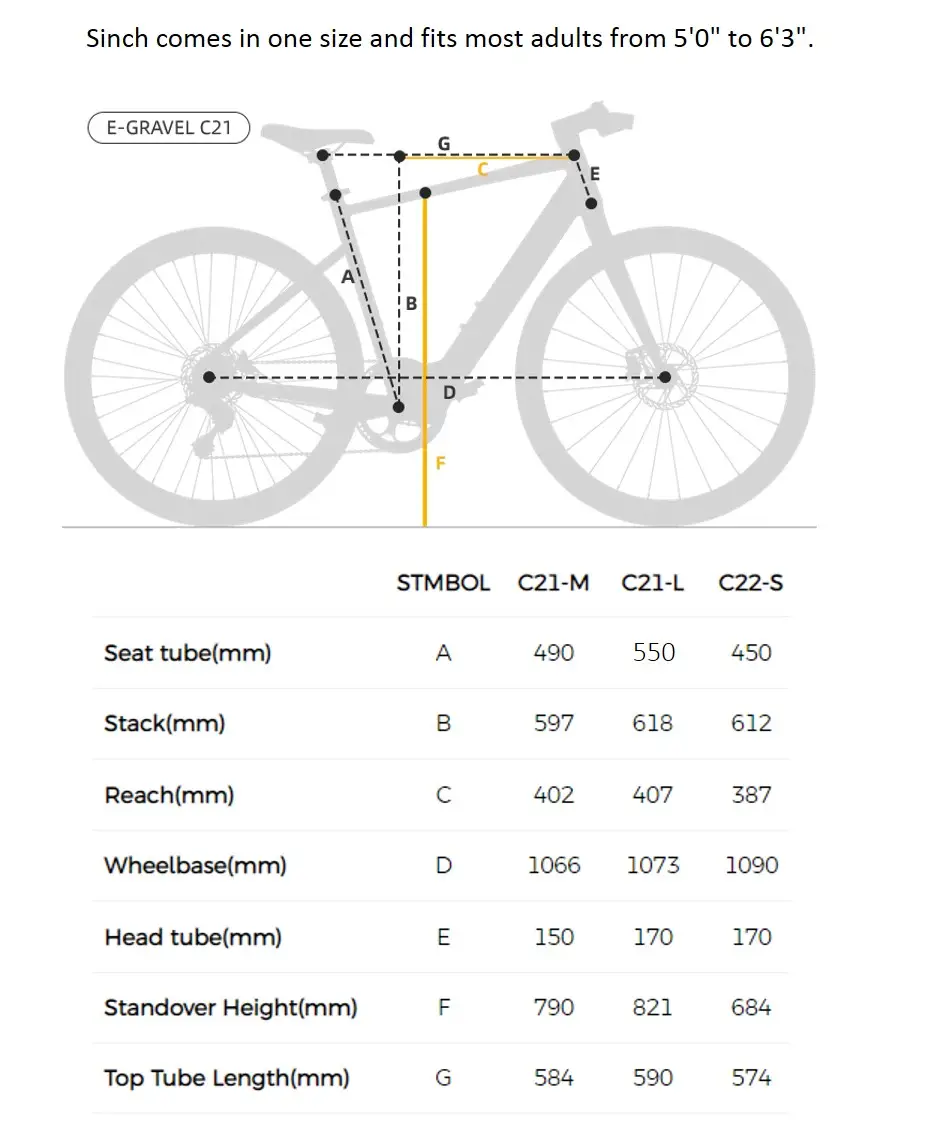The height and width of the screenshot is (1126, 929).
Task: Click the Wheelbase(mm) row label
Action: (x=195, y=865)
